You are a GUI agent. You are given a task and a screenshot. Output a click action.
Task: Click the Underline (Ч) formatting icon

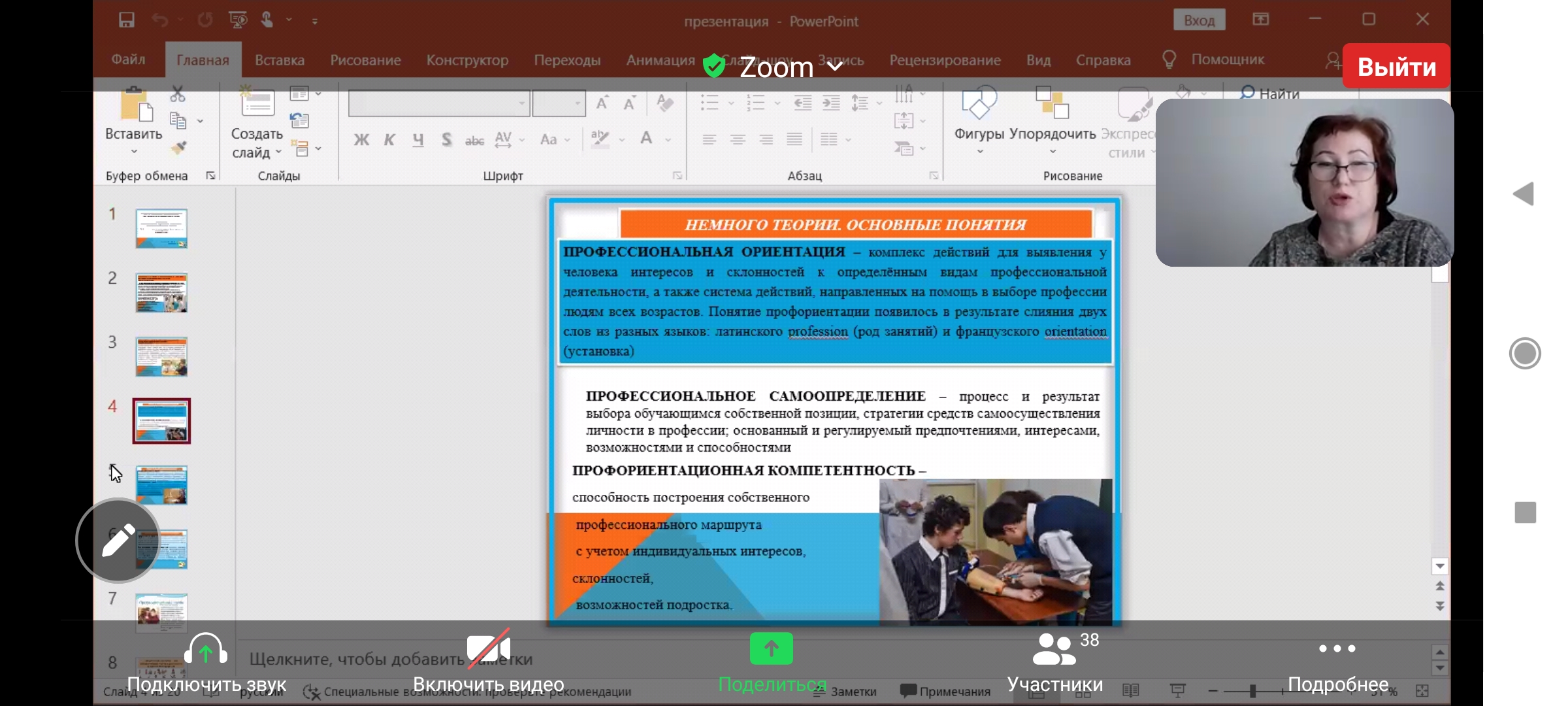pos(418,140)
